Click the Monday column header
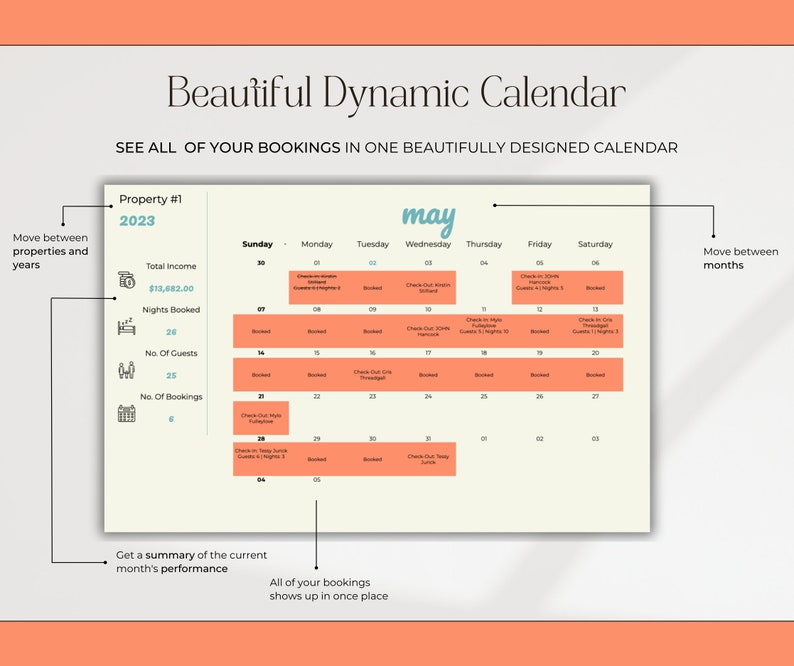 coord(317,244)
